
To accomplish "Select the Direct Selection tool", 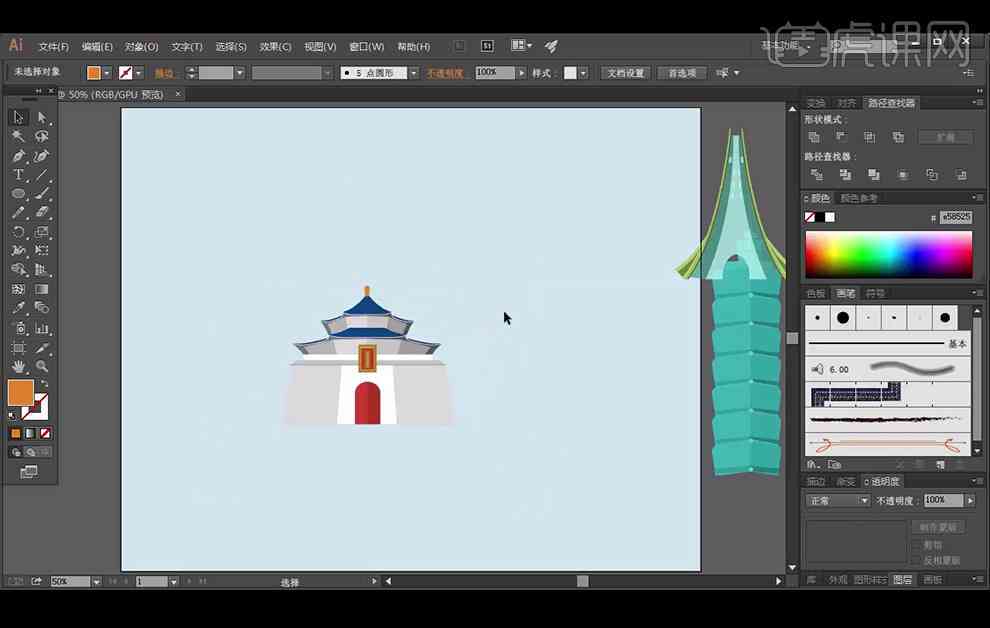I will [42, 117].
